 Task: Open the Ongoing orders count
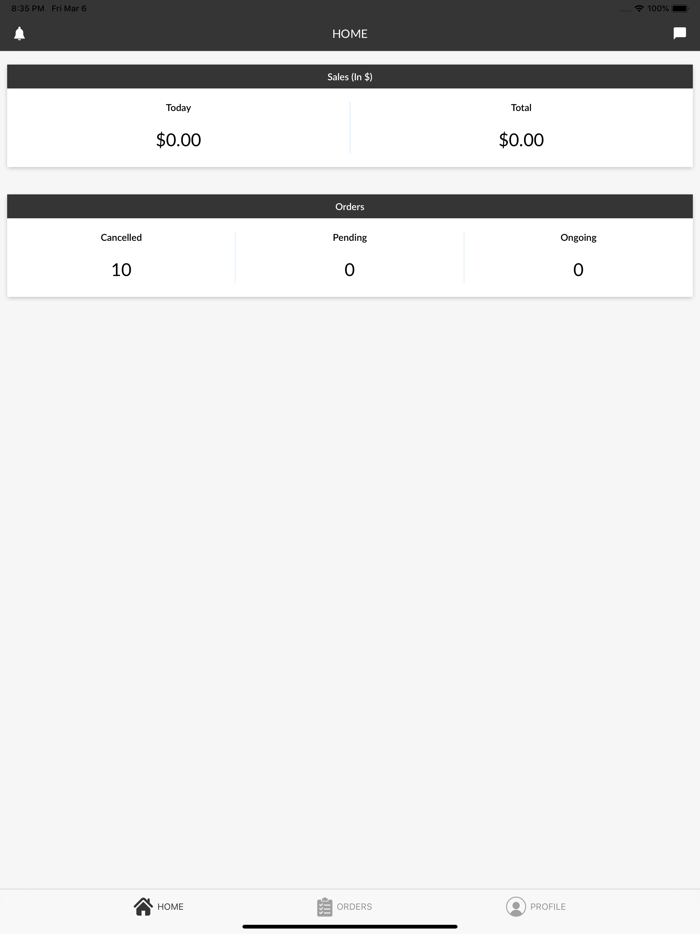tap(578, 270)
